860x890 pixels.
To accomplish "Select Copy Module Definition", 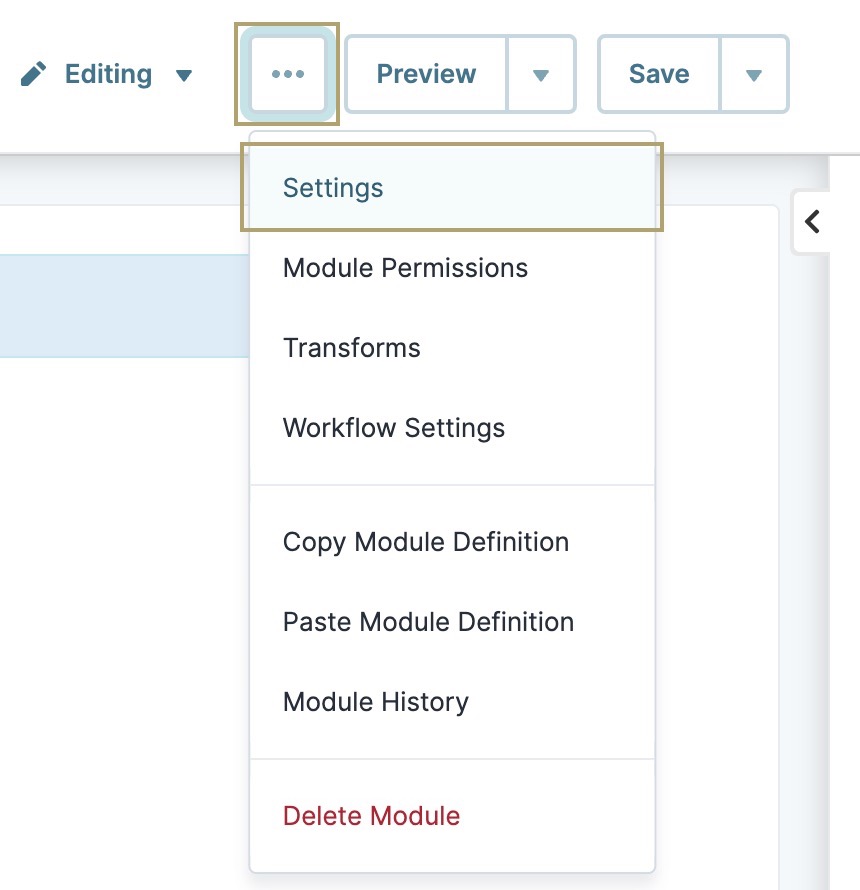I will pyautogui.click(x=452, y=542).
